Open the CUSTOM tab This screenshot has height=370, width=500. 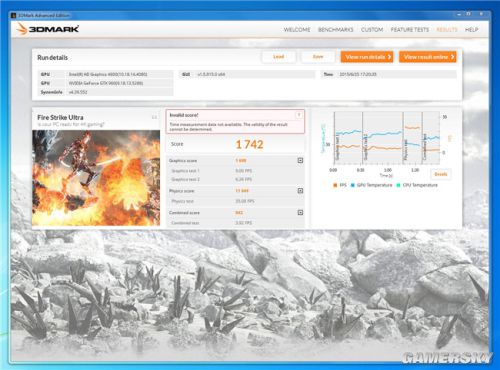coord(372,30)
